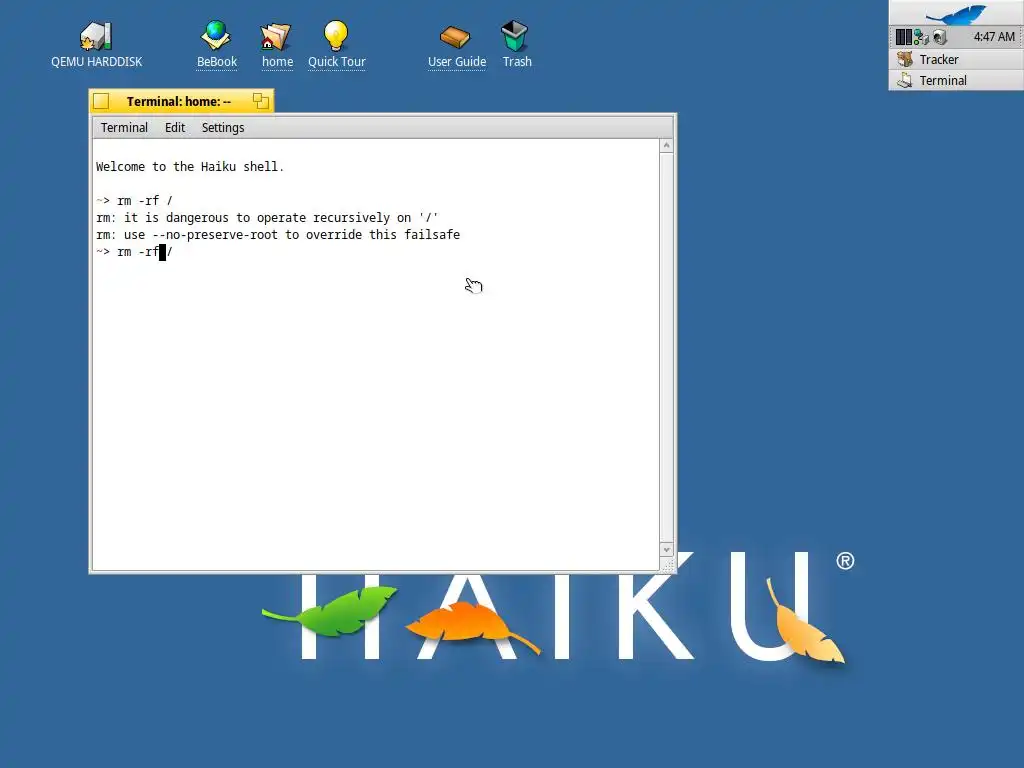Click the Tracker icon in Deskbar
Screen dimensions: 1024x768
click(905, 59)
